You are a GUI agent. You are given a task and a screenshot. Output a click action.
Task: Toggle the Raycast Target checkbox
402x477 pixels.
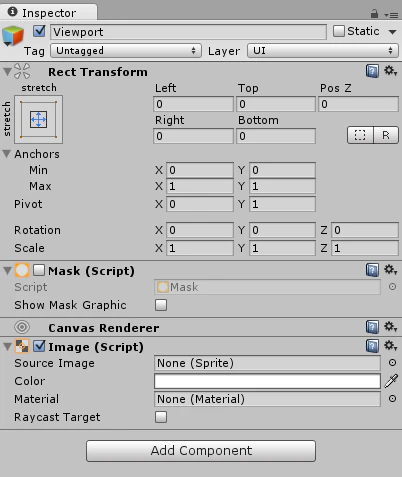(161, 417)
